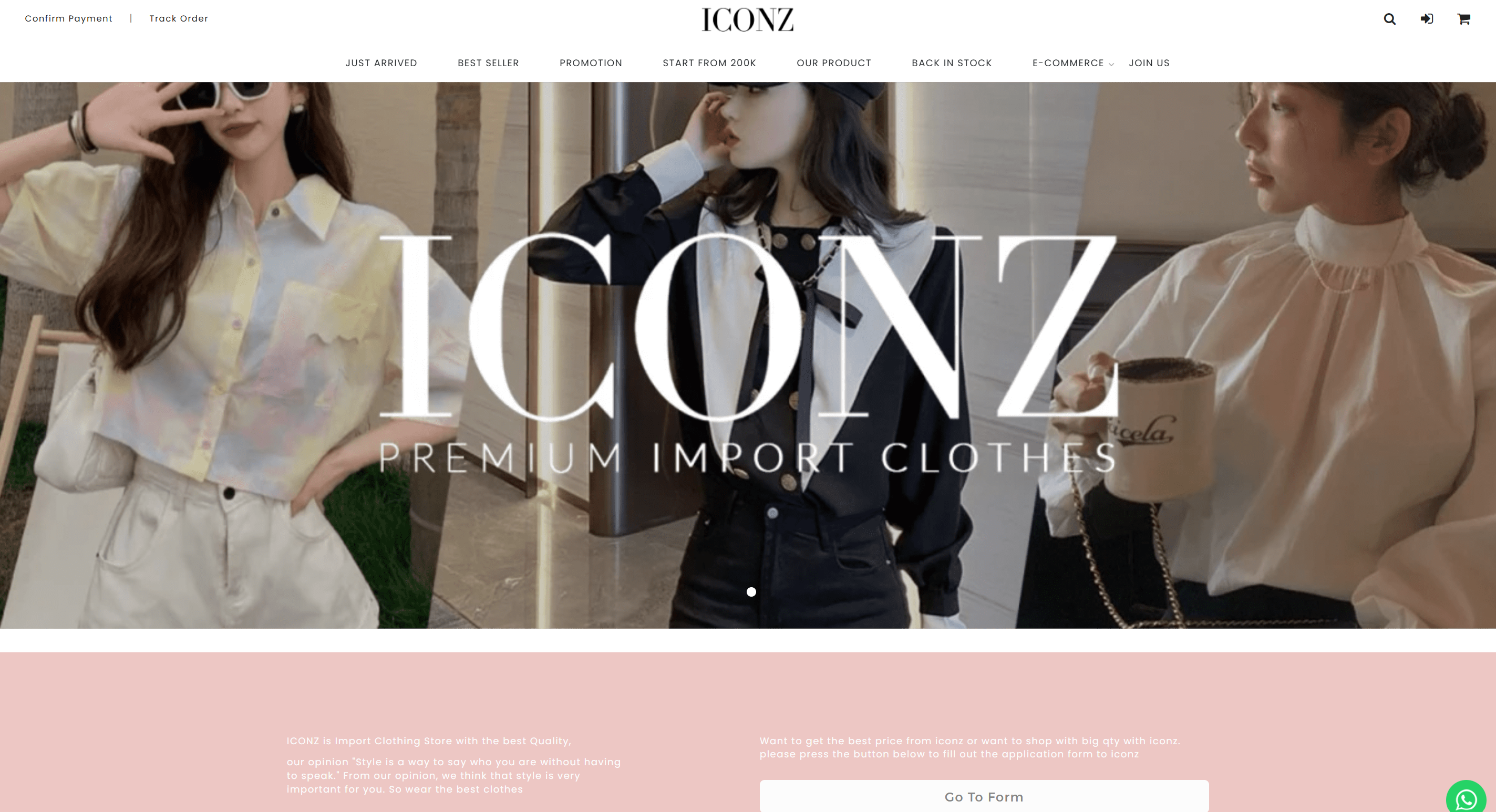The width and height of the screenshot is (1496, 812).
Task: Click the ICONZ hero banner image
Action: pos(748,355)
